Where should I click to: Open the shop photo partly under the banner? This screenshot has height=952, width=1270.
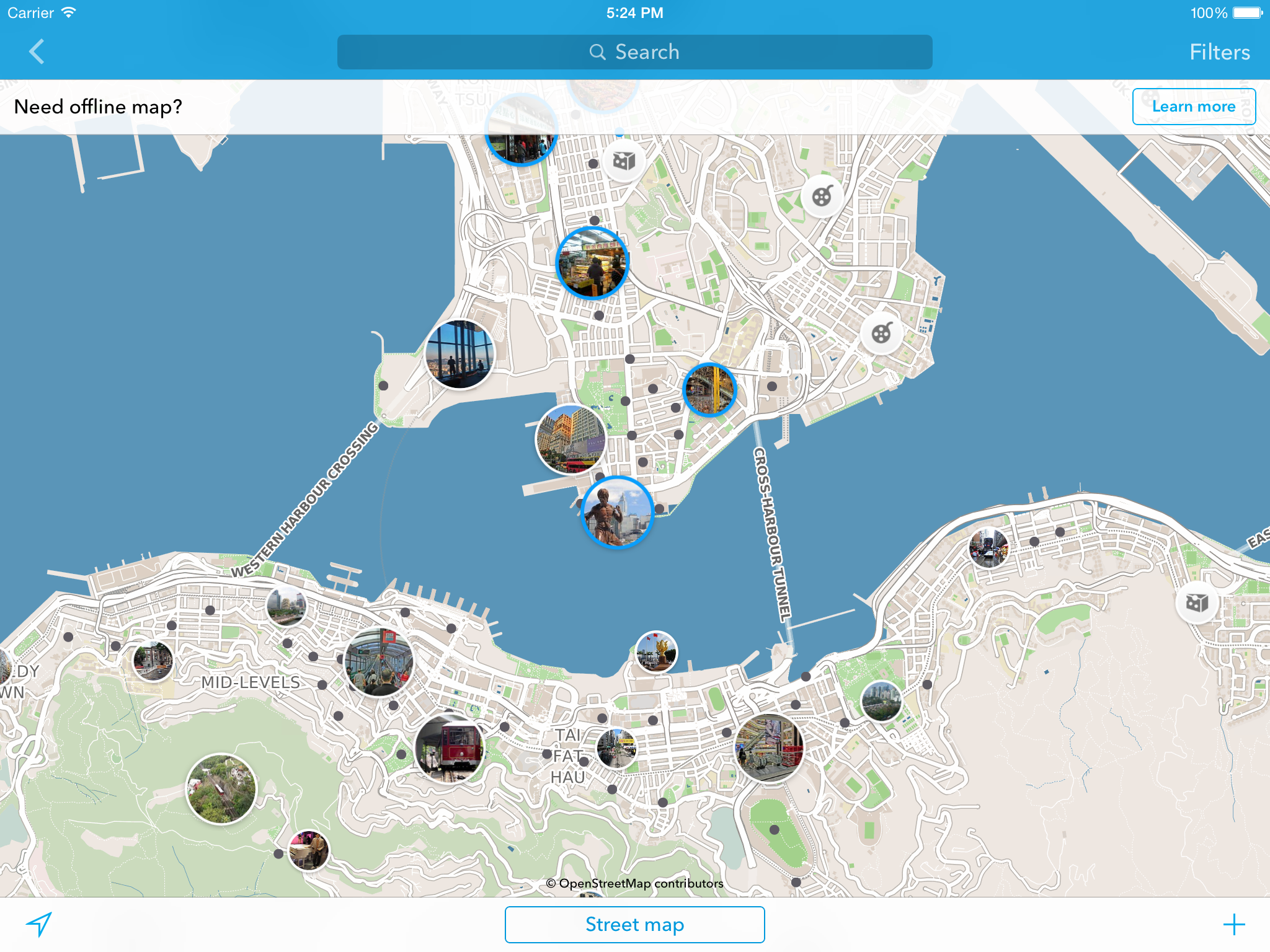pyautogui.click(x=521, y=131)
